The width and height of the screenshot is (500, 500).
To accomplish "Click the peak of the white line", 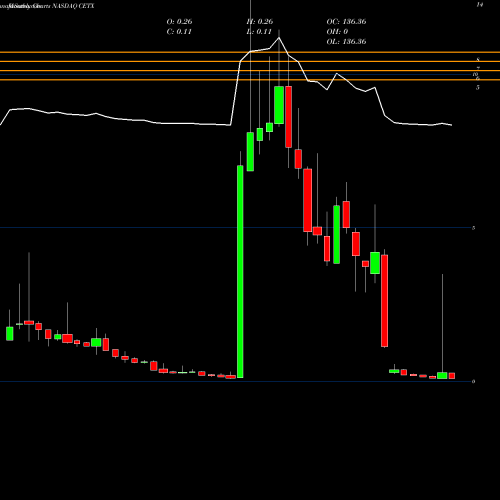I will [279, 38].
